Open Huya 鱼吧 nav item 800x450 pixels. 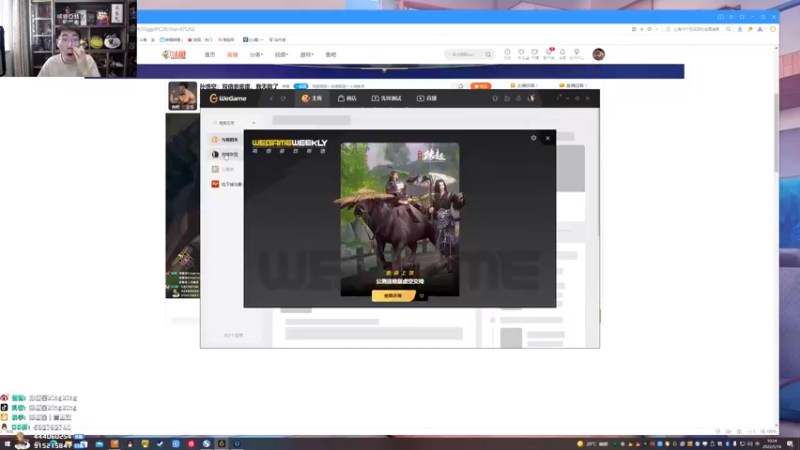[x=331, y=55]
